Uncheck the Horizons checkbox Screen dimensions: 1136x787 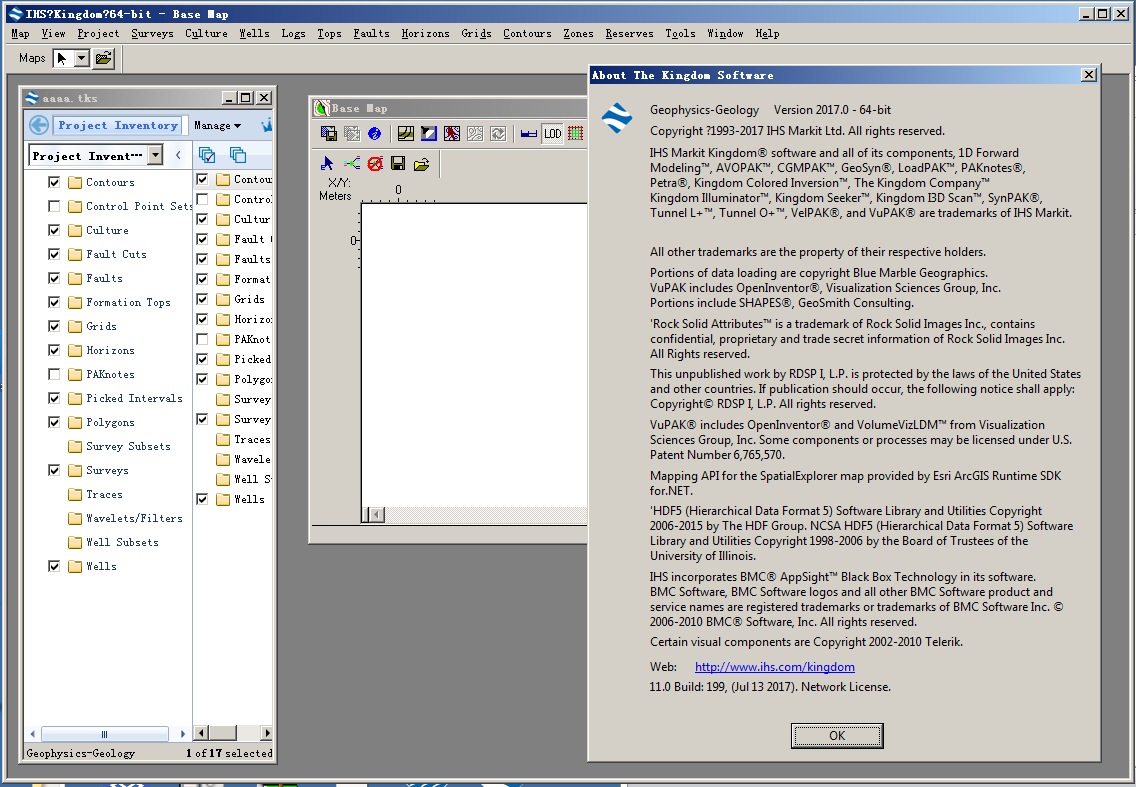[x=54, y=351]
